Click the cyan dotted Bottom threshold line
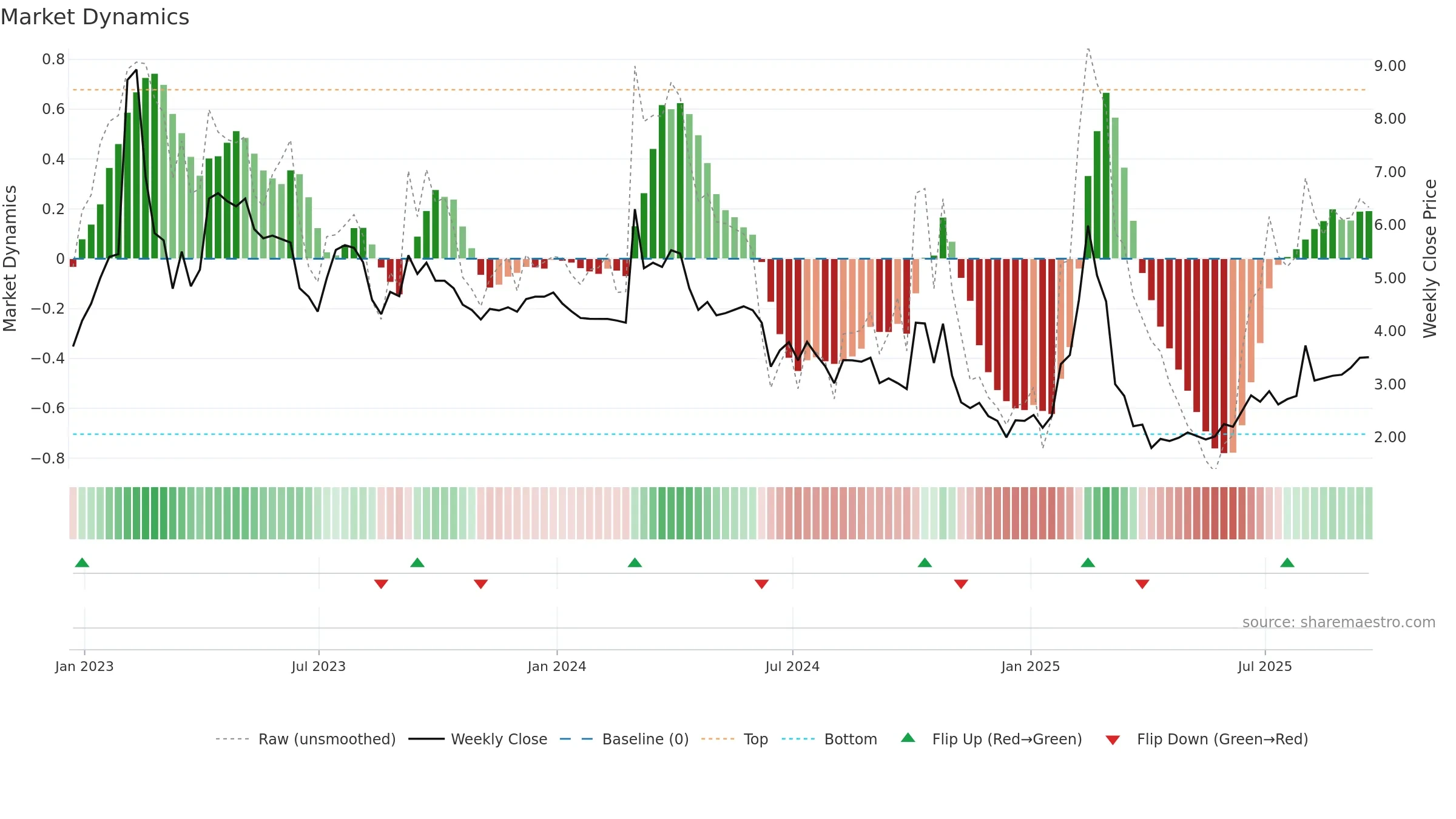1456x819 pixels. [x=720, y=434]
